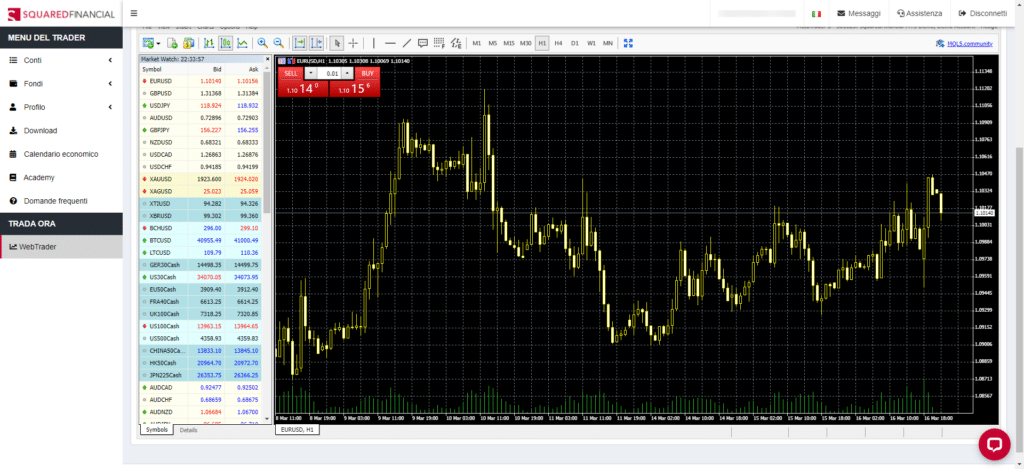
Task: Expand the Conti menu
Action: pyautogui.click(x=61, y=60)
